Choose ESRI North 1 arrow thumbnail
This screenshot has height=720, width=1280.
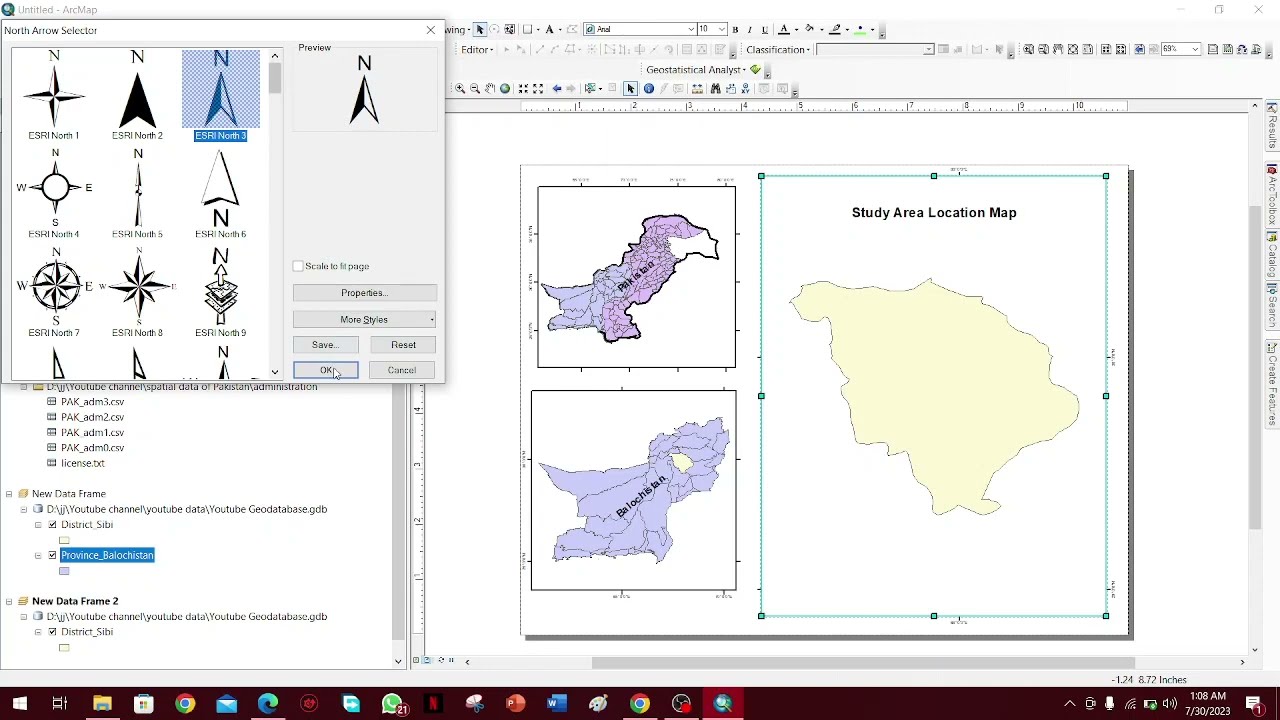(54, 96)
